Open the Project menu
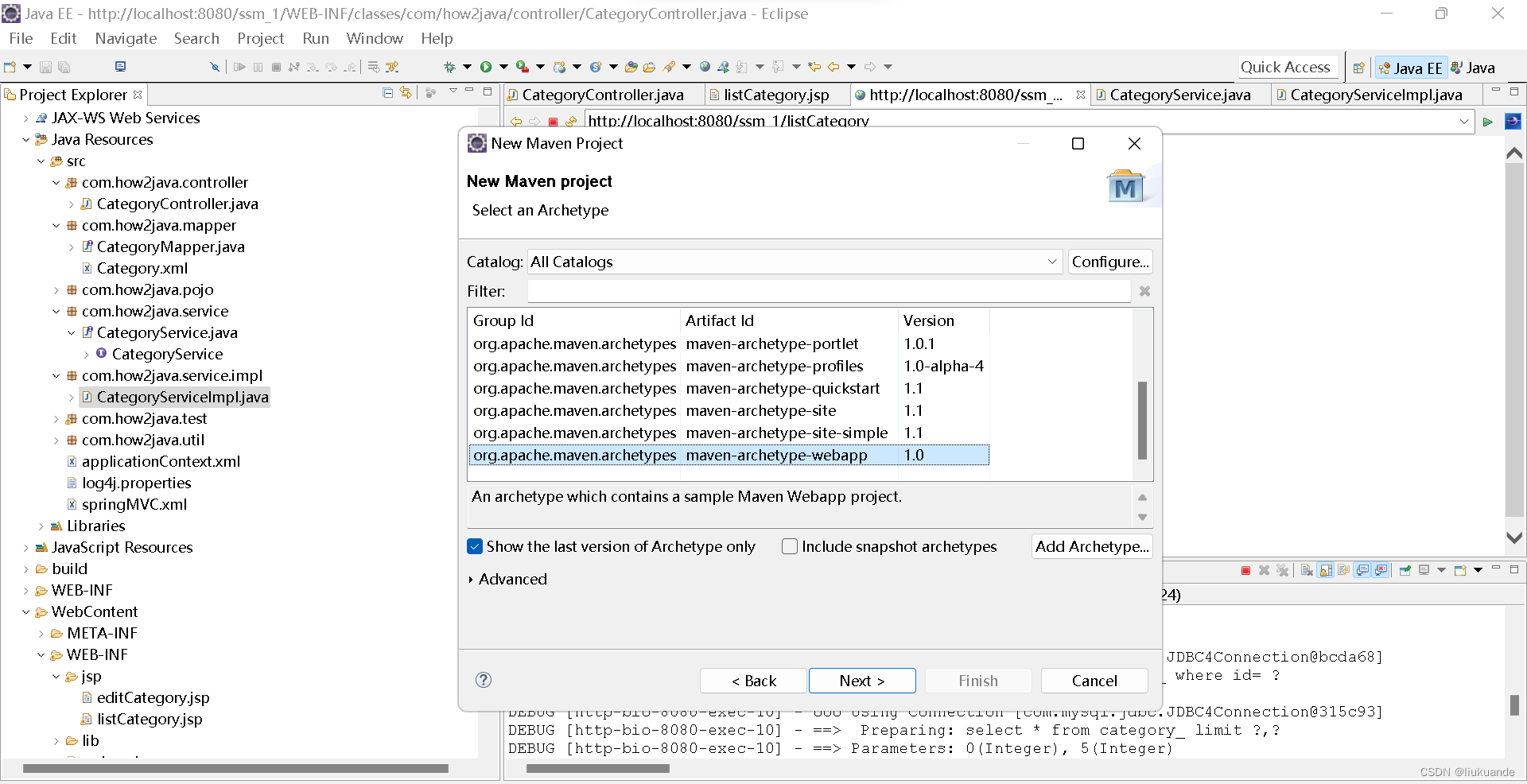The height and width of the screenshot is (784, 1527). click(x=260, y=38)
